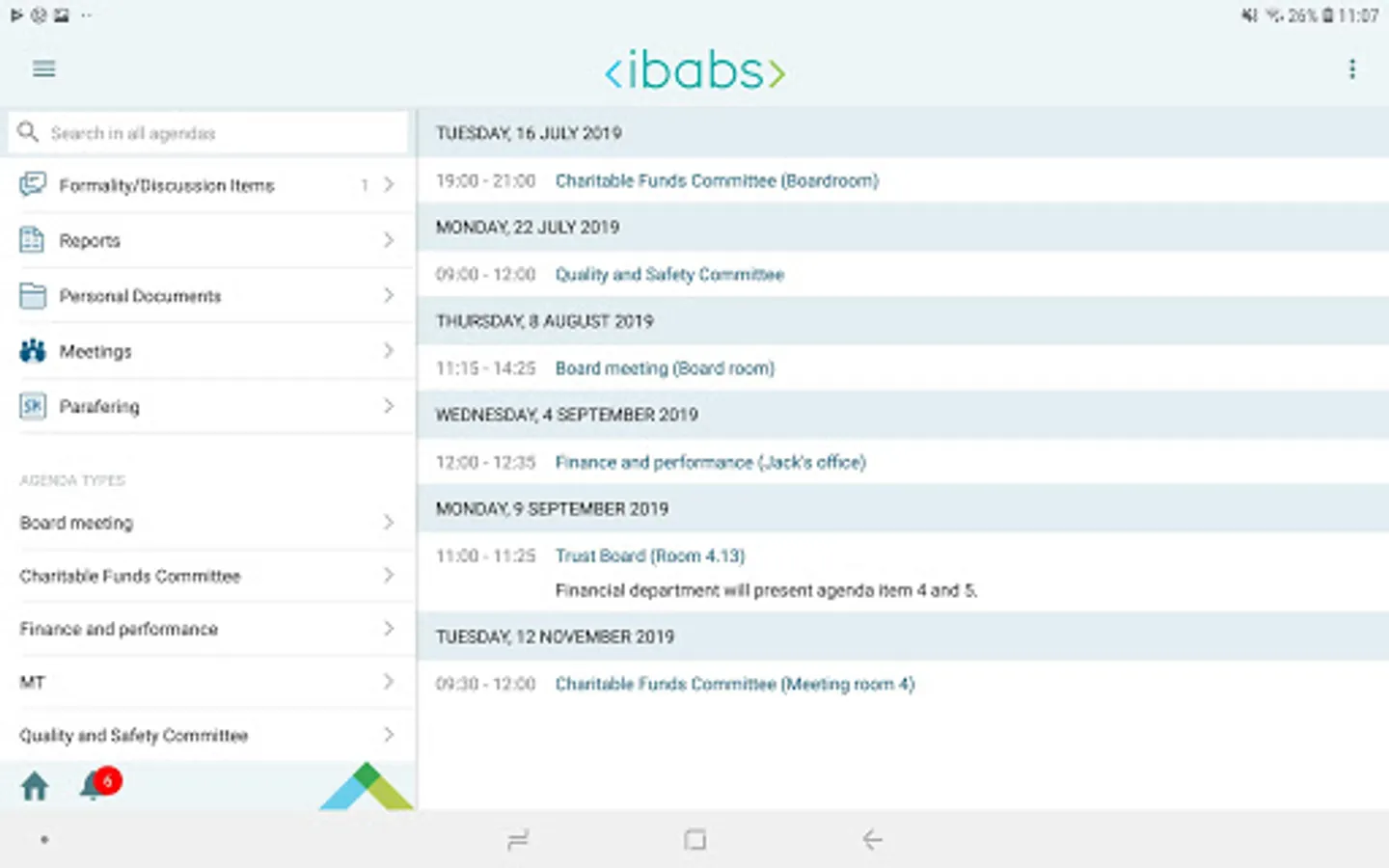This screenshot has width=1389, height=868.
Task: Open the Parafering menu entry
Action: [x=208, y=406]
